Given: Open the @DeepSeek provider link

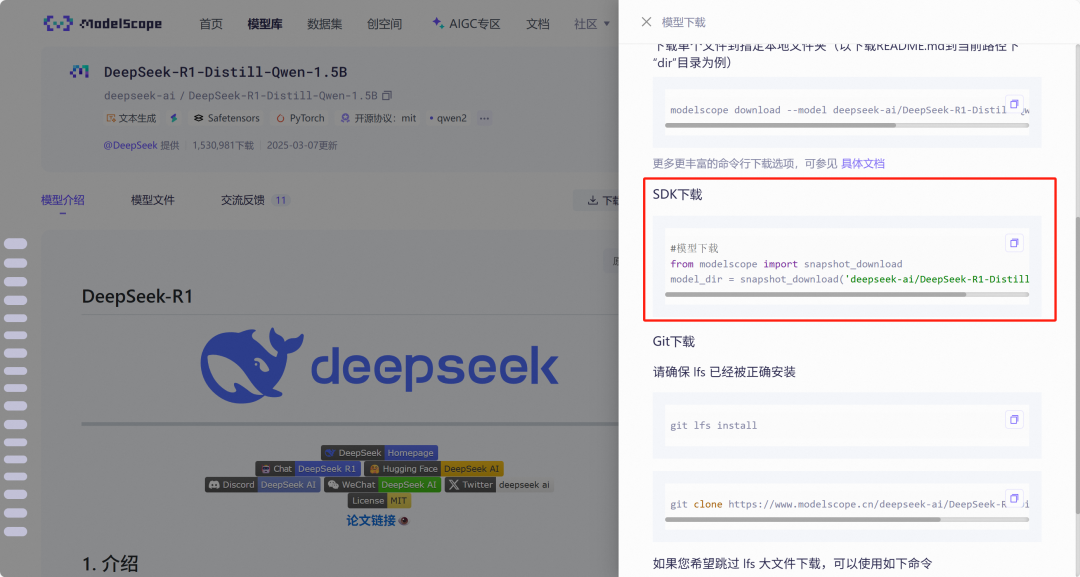Looking at the screenshot, I should 130,145.
